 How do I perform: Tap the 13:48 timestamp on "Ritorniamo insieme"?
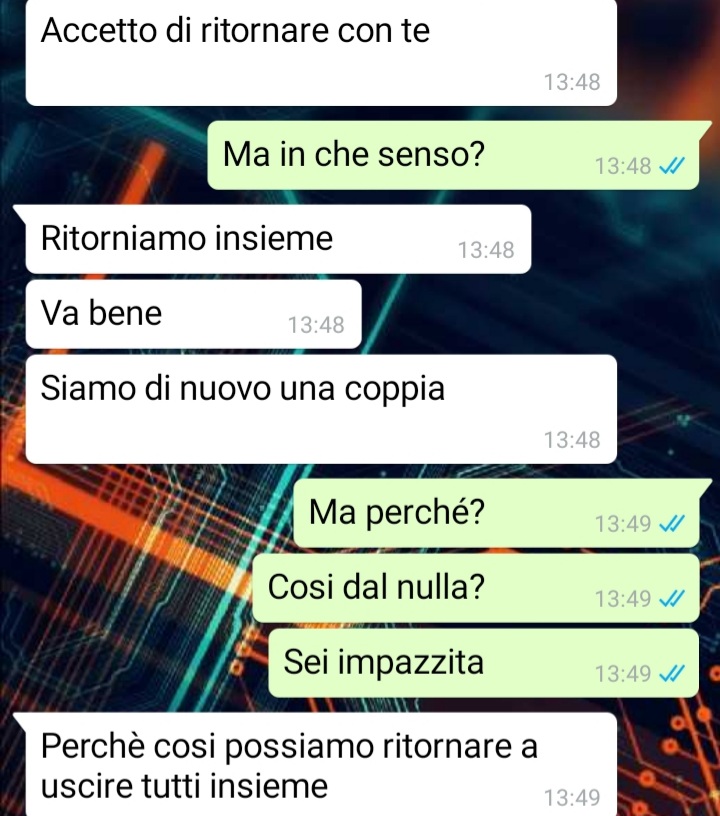click(486, 250)
